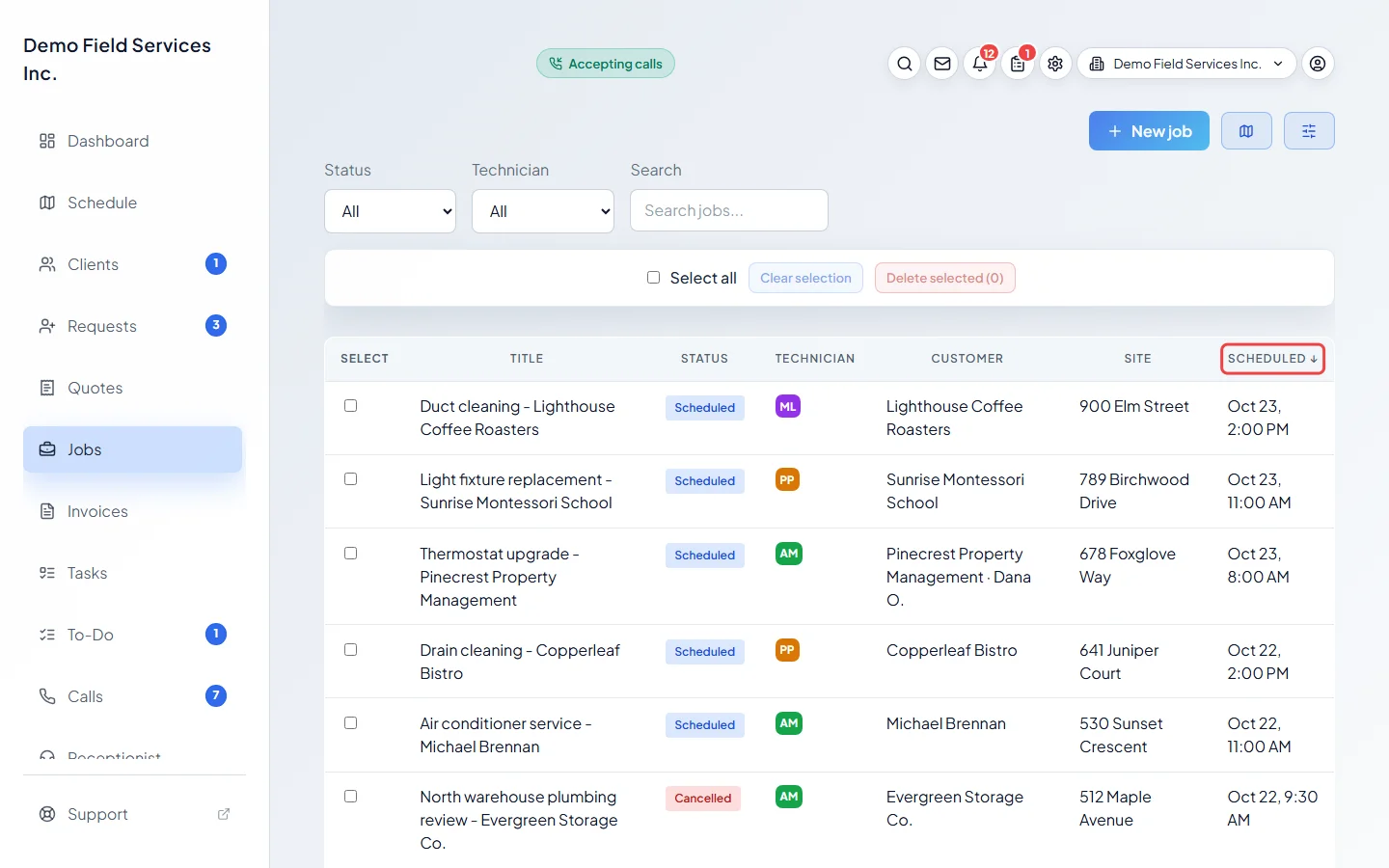Click AM avatar on North warehouse plumbing row
The height and width of the screenshot is (868, 1389).
(x=789, y=797)
